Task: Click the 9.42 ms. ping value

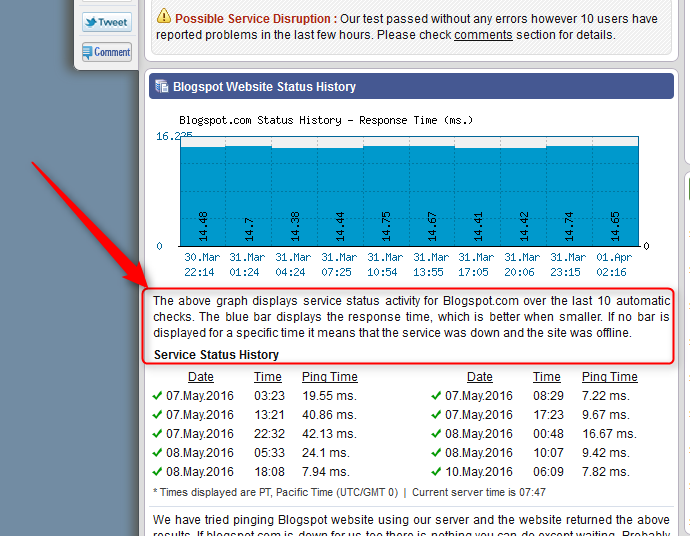Action: pyautogui.click(x=606, y=452)
